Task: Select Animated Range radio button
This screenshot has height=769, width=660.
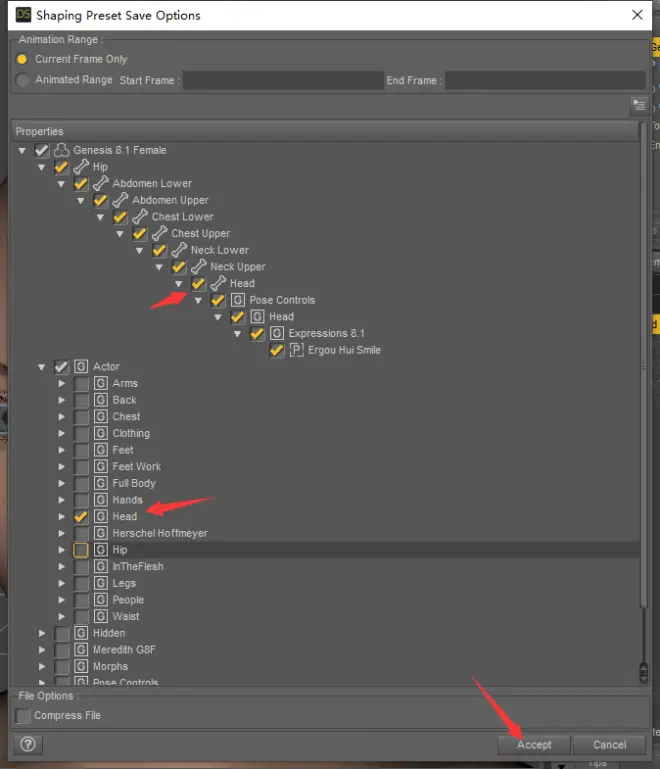Action: pyautogui.click(x=22, y=80)
